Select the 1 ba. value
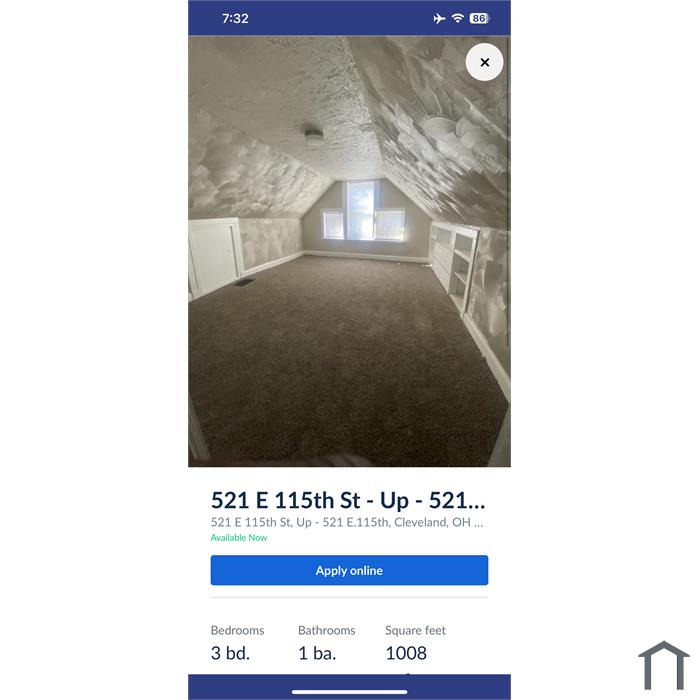Screen dimensions: 700x700 click(x=317, y=653)
